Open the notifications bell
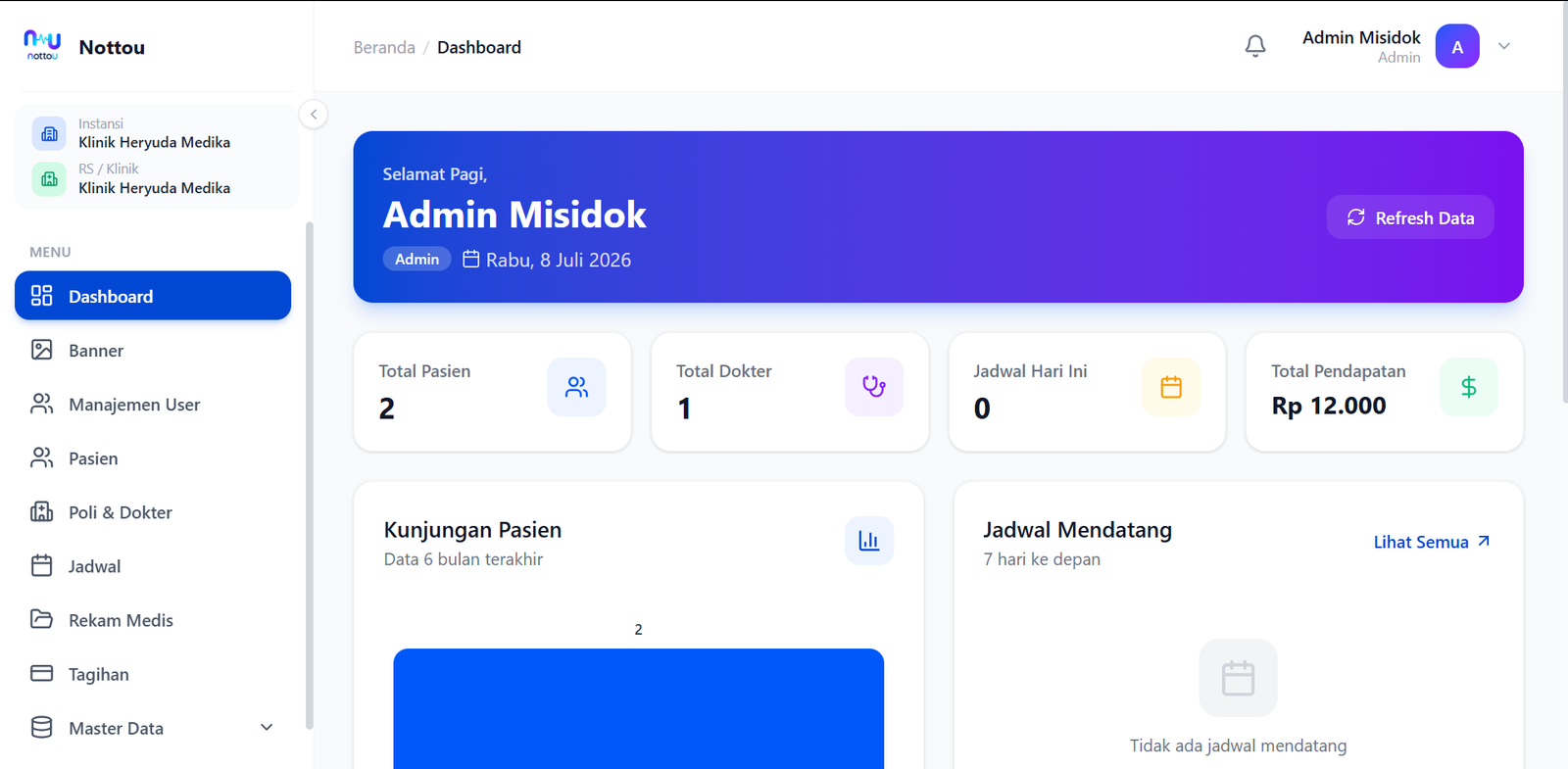This screenshot has height=769, width=1568. 1255,46
